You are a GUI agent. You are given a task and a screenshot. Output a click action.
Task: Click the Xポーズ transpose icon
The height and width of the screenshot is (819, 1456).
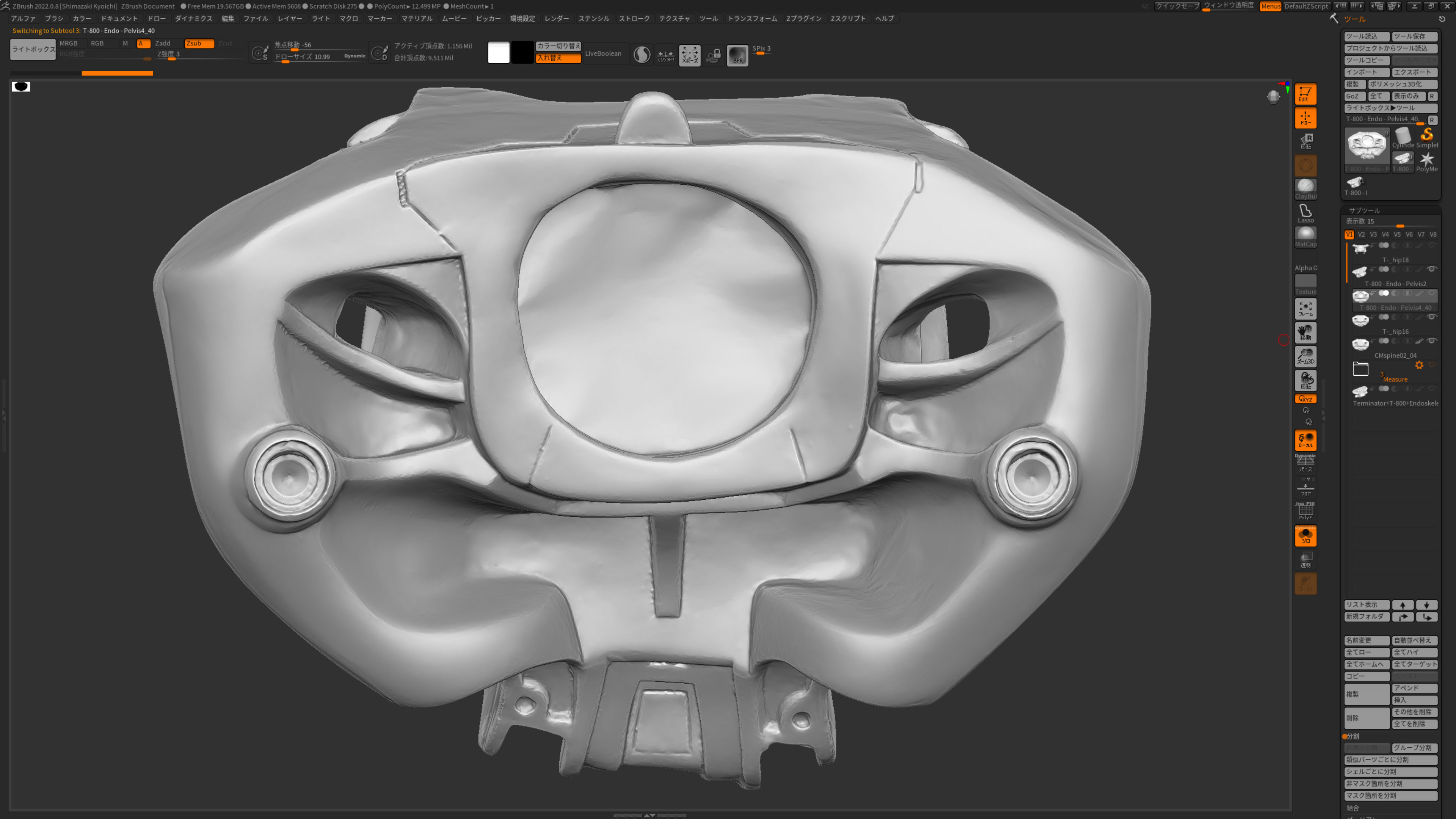pyautogui.click(x=690, y=55)
